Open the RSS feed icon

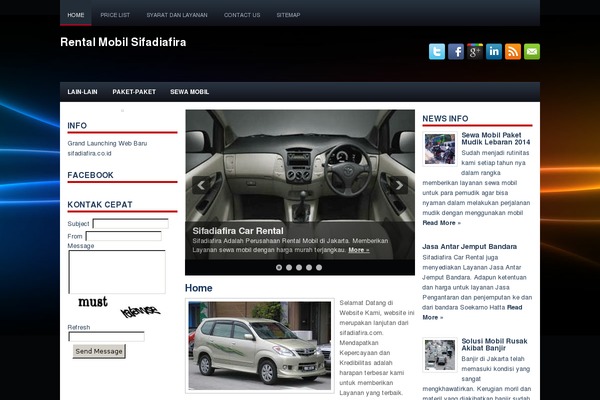point(513,51)
